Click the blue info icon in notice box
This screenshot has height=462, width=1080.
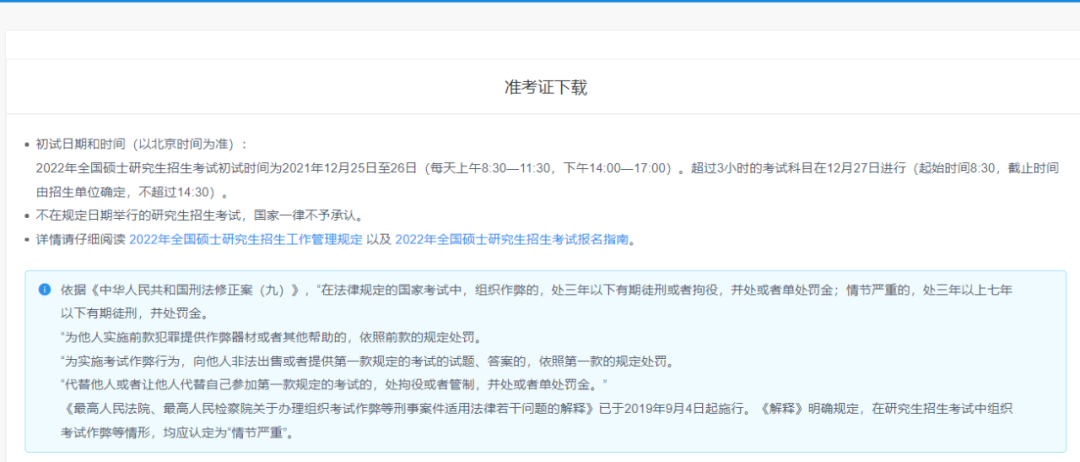[x=45, y=289]
